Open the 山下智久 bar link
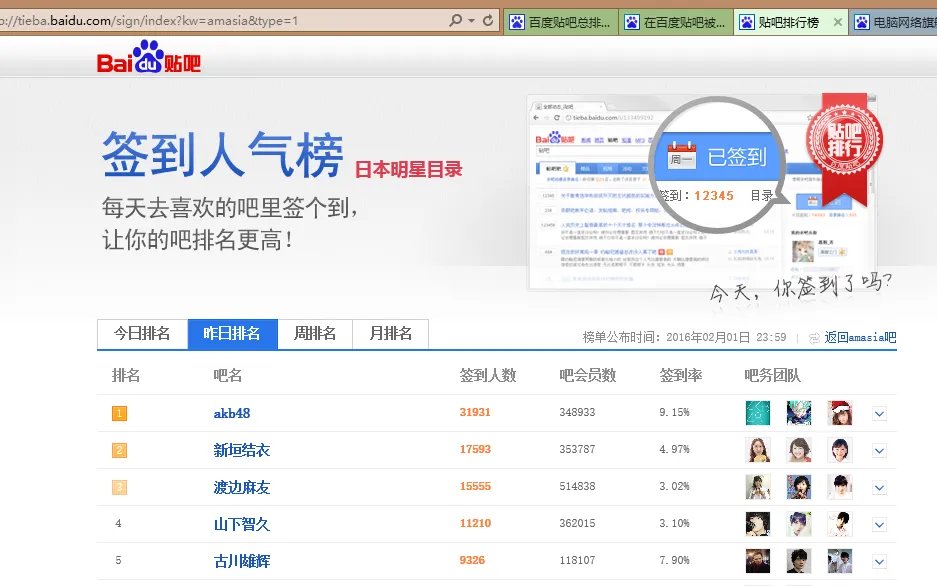This screenshot has width=937, height=586. click(242, 524)
